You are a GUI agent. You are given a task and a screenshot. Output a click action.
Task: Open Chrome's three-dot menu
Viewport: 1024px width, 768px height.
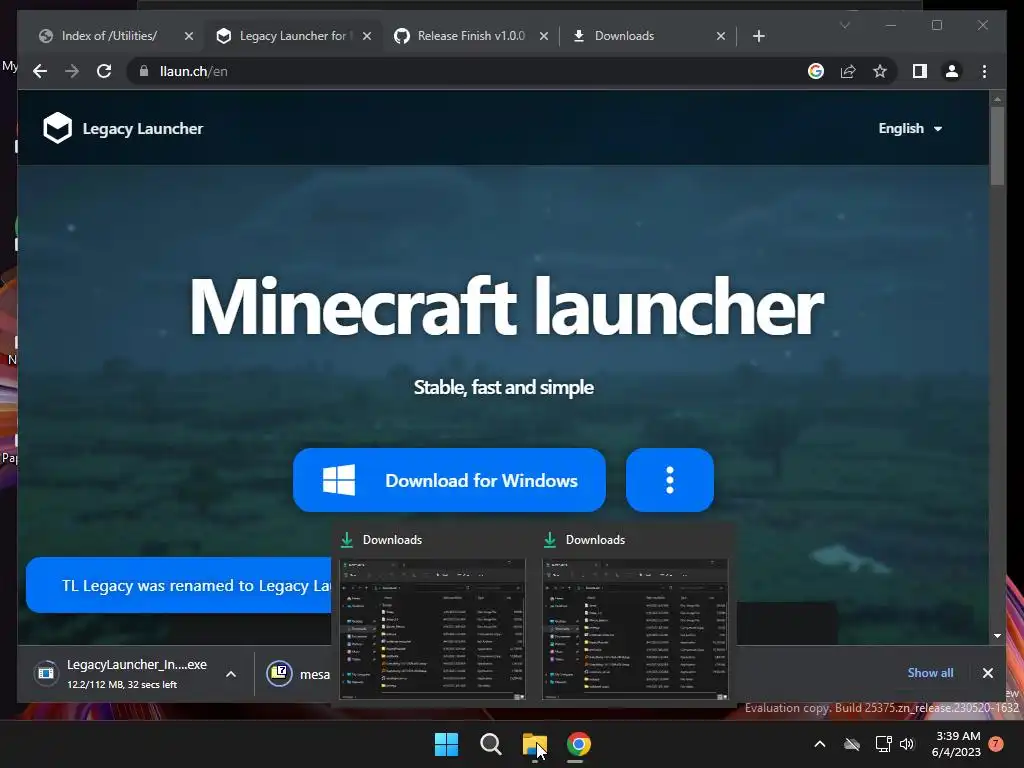[x=984, y=71]
